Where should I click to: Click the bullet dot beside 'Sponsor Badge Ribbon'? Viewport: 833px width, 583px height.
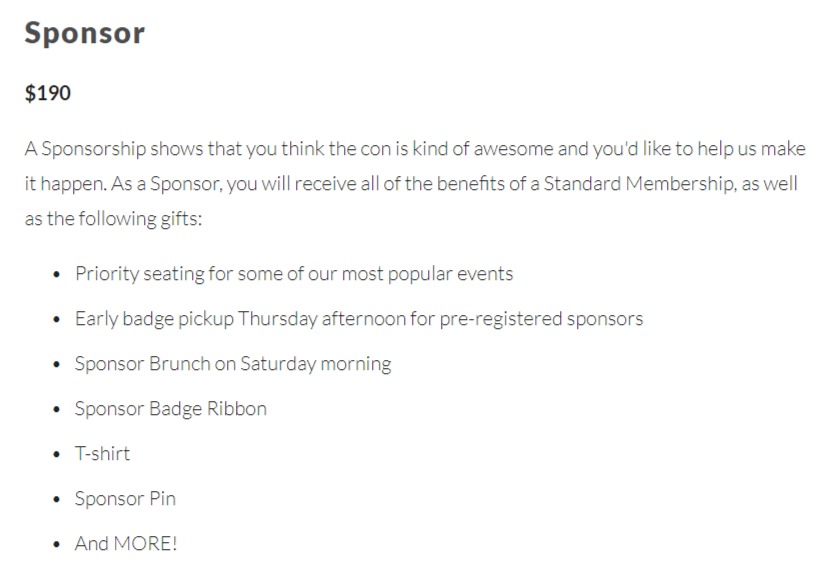coord(56,410)
